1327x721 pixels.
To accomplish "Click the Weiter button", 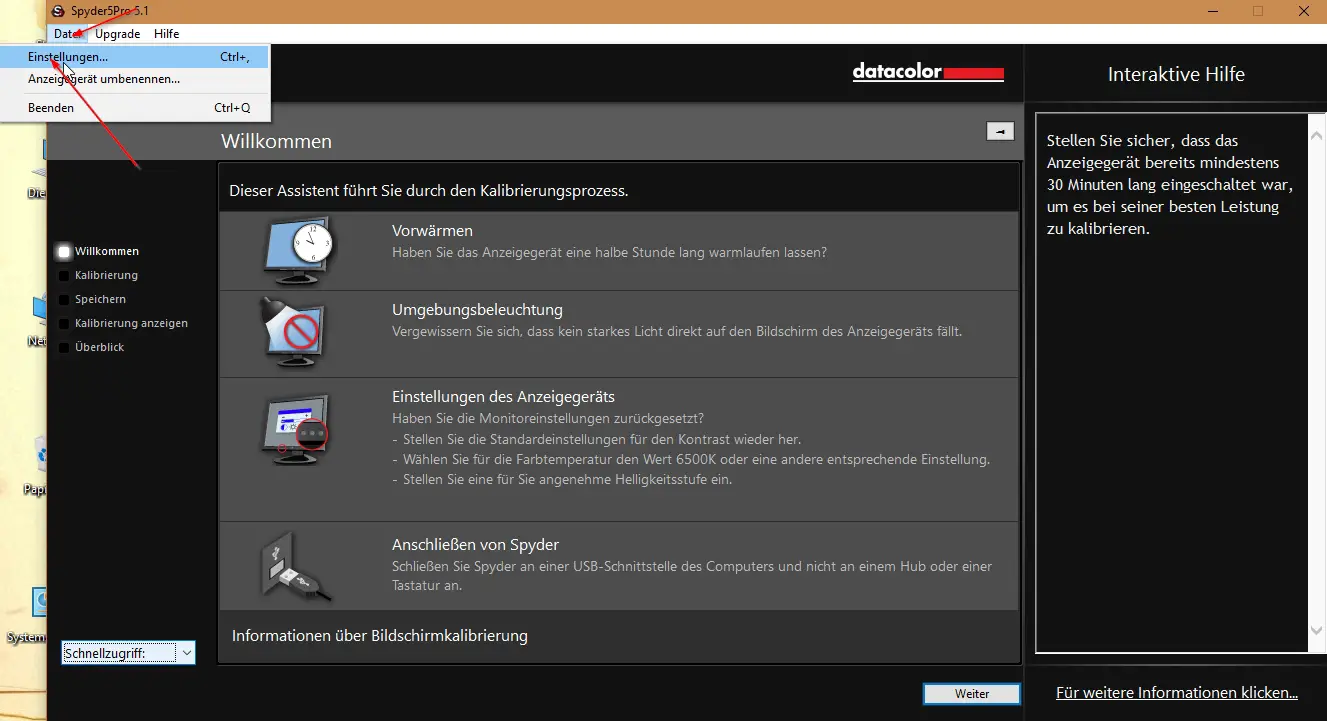I will [972, 694].
